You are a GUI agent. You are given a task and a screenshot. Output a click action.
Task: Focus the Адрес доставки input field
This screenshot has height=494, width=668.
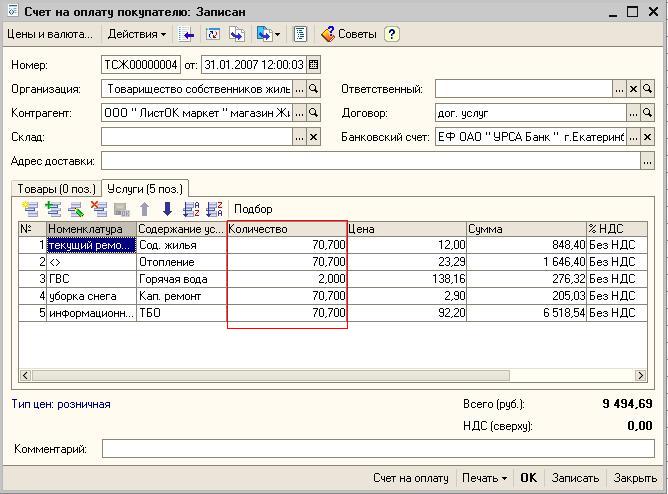tap(371, 161)
